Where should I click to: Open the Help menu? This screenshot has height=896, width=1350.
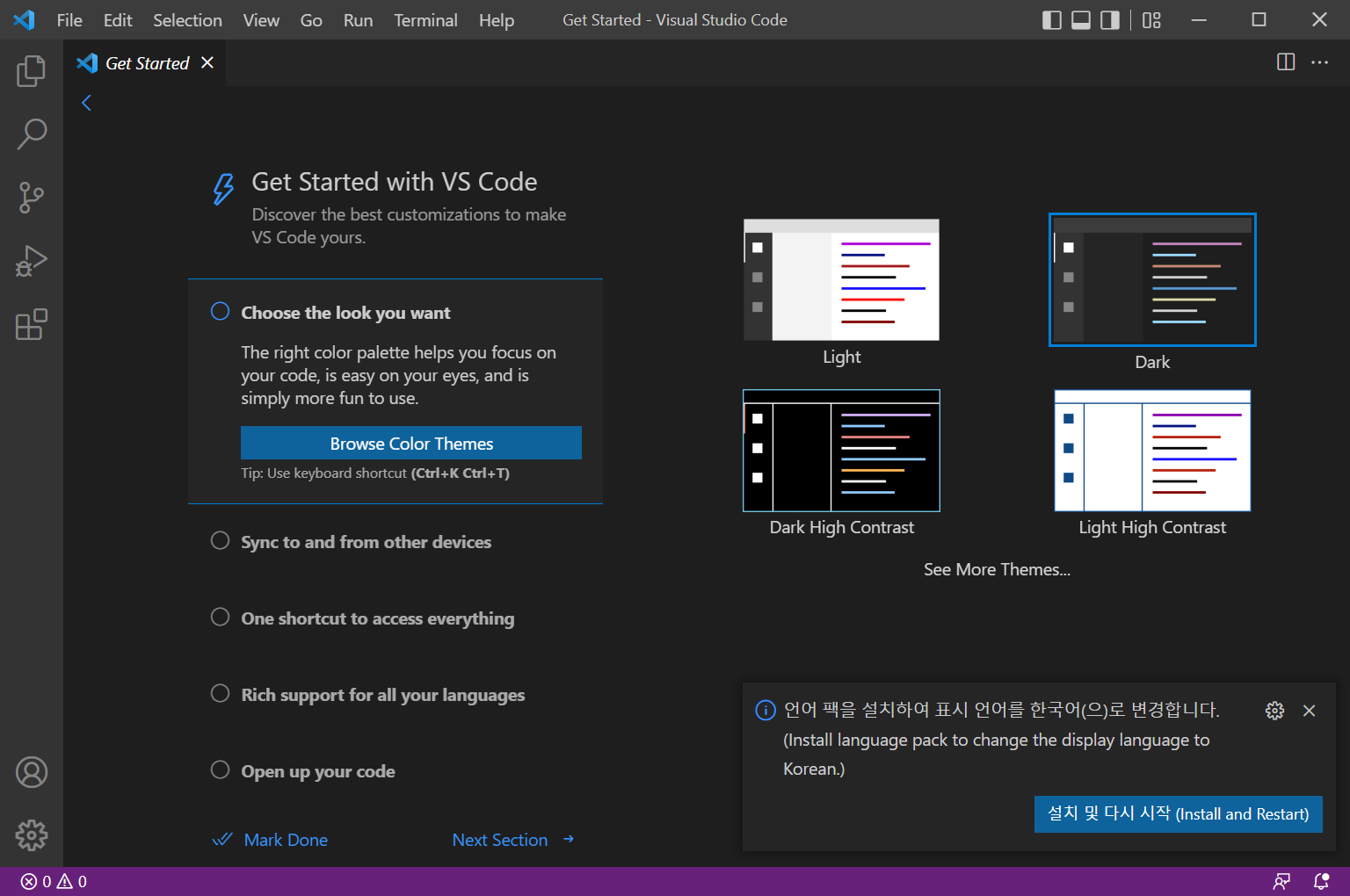[497, 20]
